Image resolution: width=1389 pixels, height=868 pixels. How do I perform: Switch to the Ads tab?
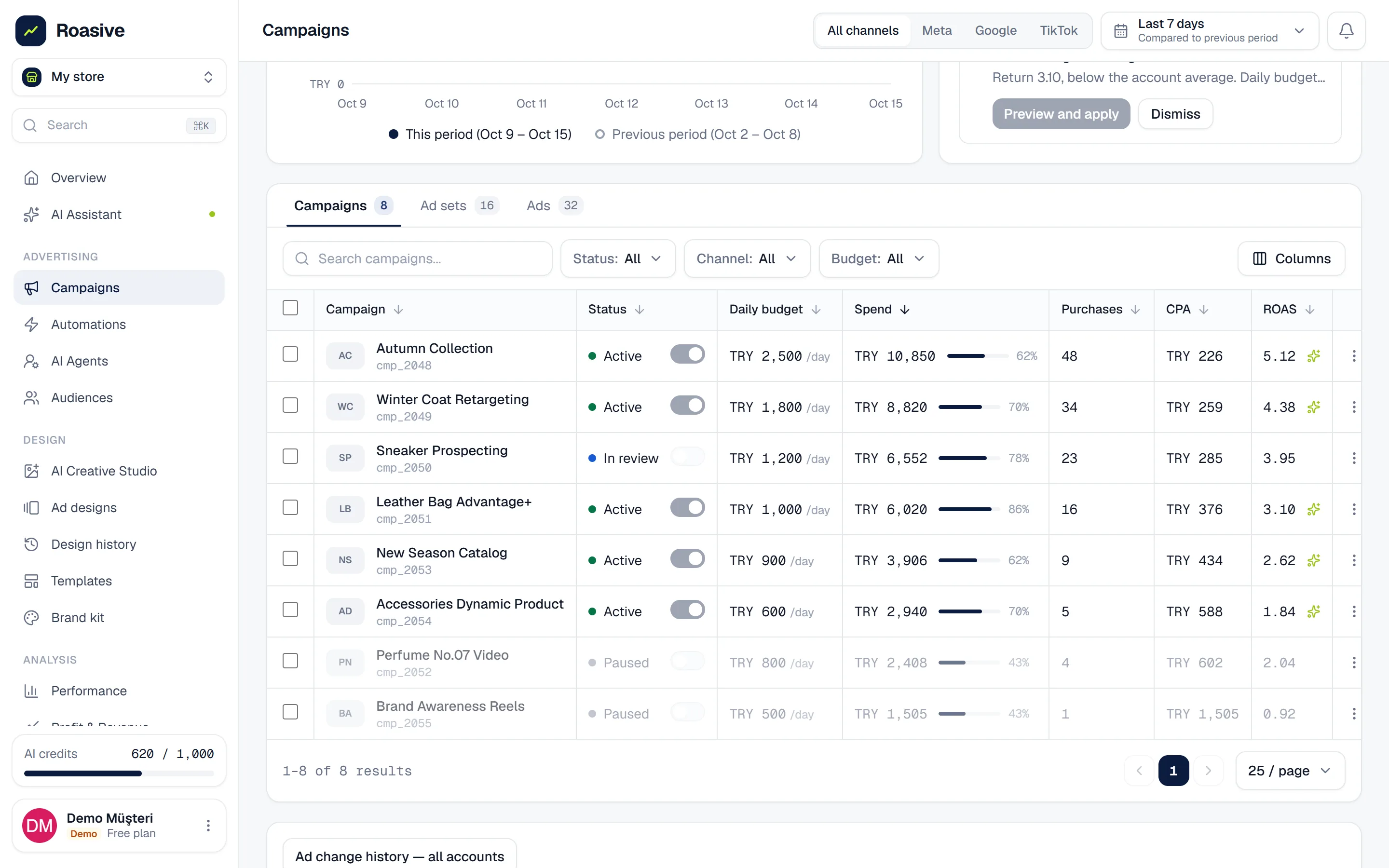555,205
